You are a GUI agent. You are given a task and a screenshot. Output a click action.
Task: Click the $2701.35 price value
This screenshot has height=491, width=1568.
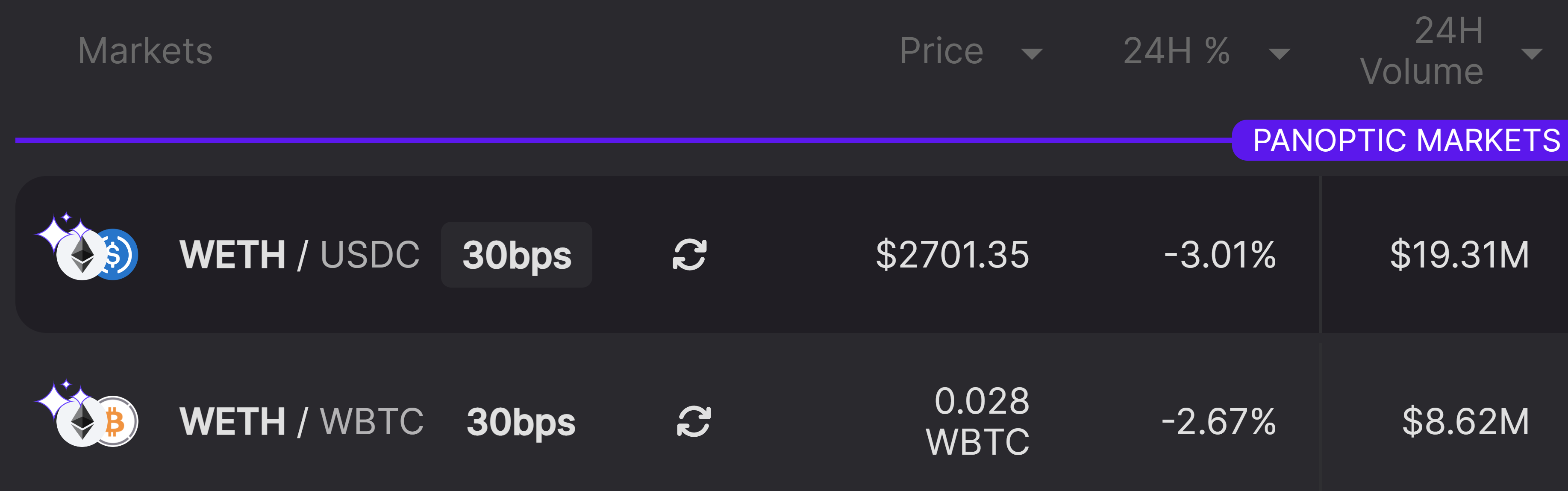pyautogui.click(x=953, y=254)
